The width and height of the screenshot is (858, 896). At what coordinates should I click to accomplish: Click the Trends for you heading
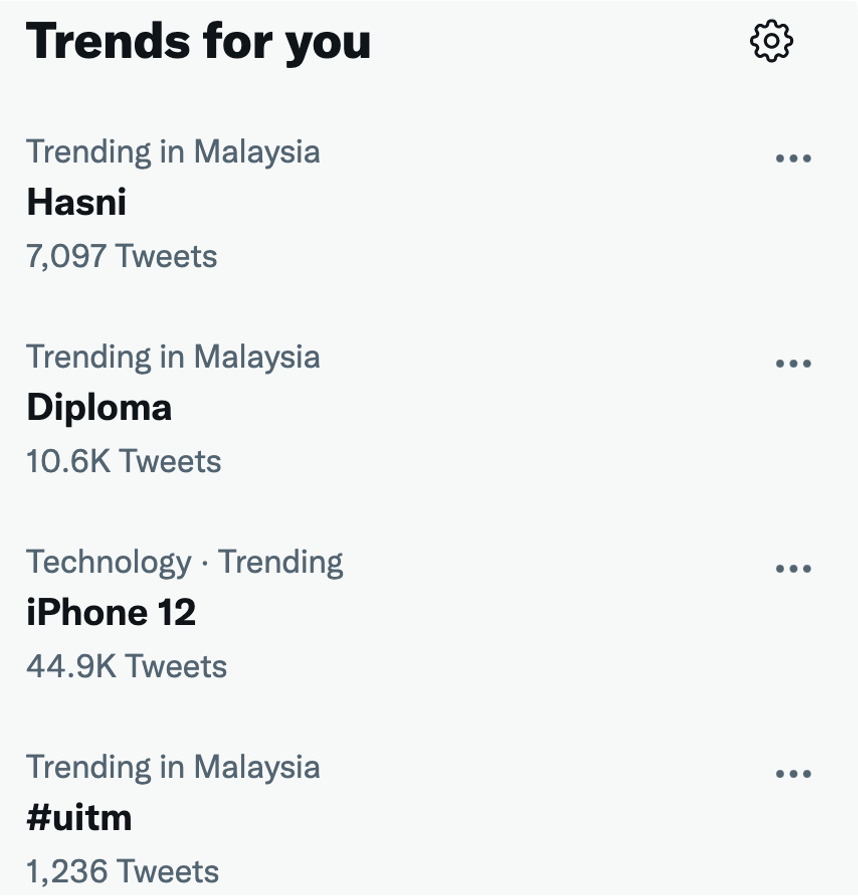click(199, 42)
